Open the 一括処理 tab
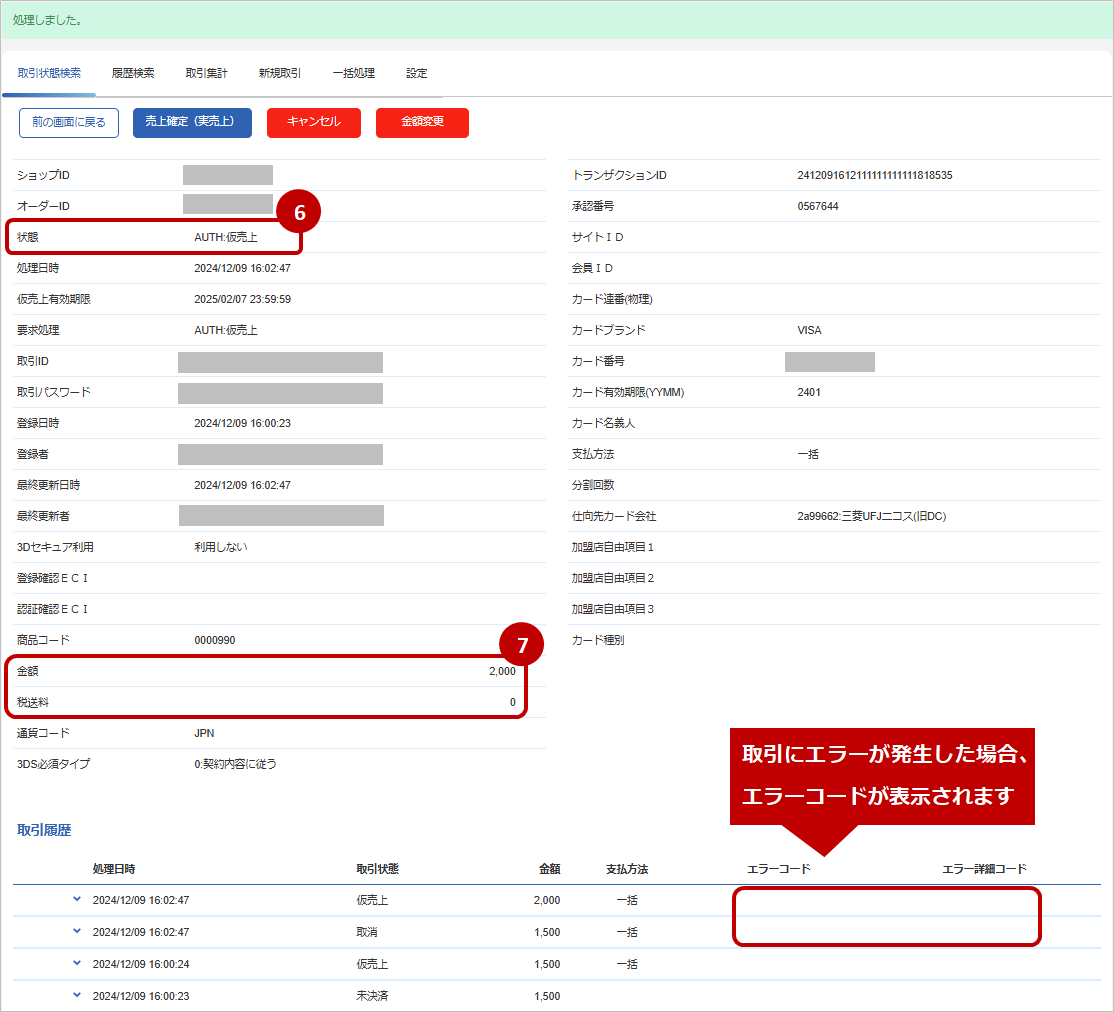This screenshot has height=1012, width=1114. 353,73
